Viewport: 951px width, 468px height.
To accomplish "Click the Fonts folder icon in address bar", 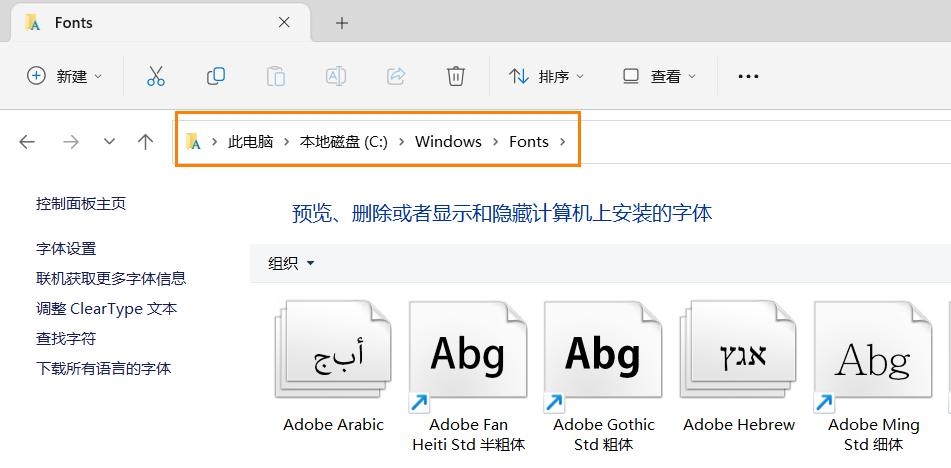I will click(x=193, y=142).
